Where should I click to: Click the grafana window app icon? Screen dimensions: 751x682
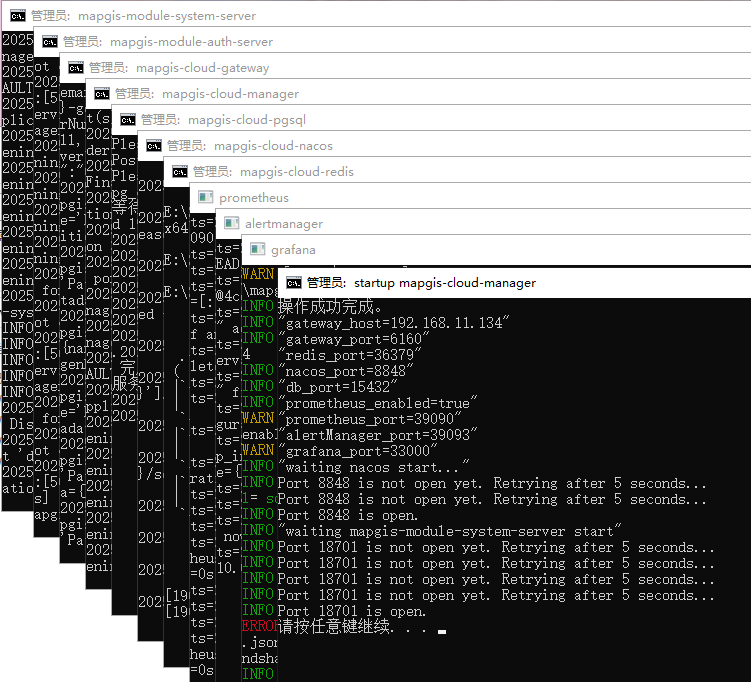click(258, 249)
